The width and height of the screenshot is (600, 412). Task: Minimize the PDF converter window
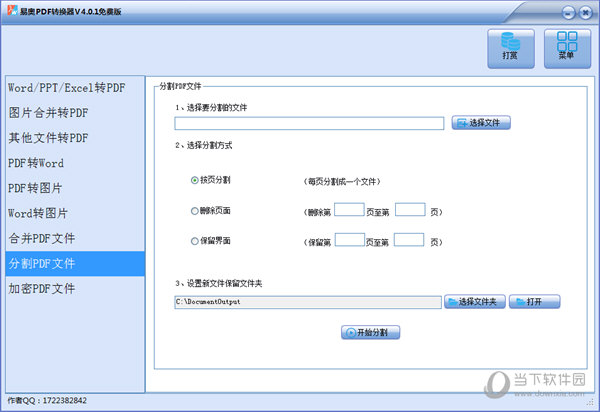point(568,13)
